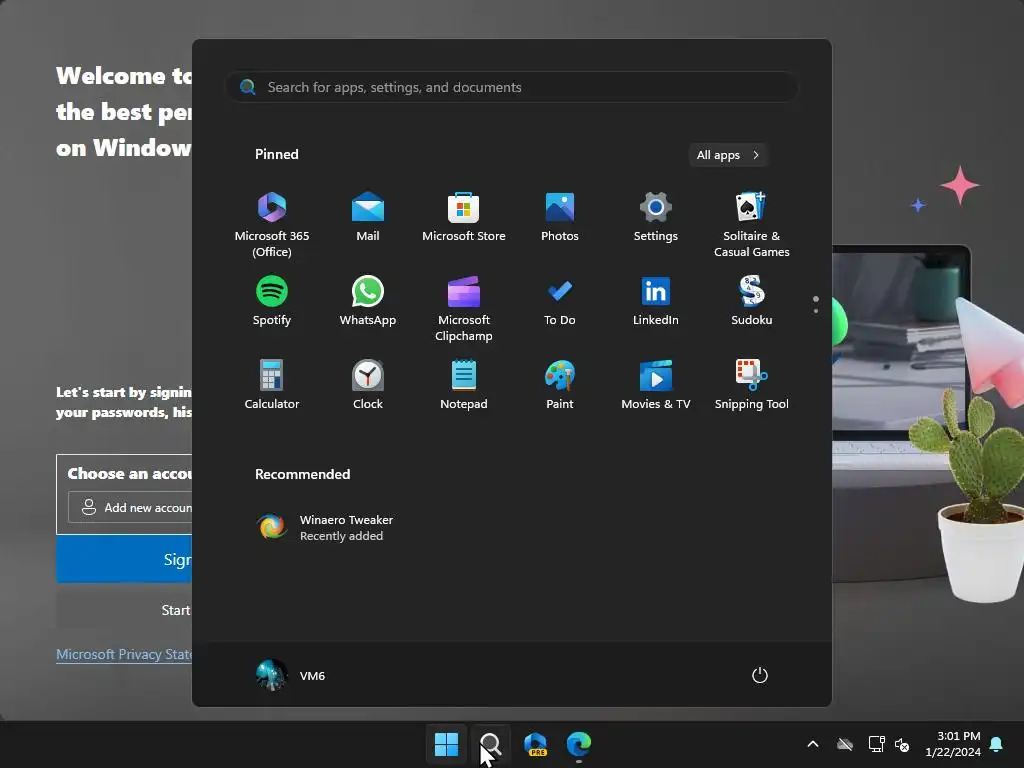Launch Snipping Tool
The height and width of the screenshot is (768, 1024).
[752, 385]
